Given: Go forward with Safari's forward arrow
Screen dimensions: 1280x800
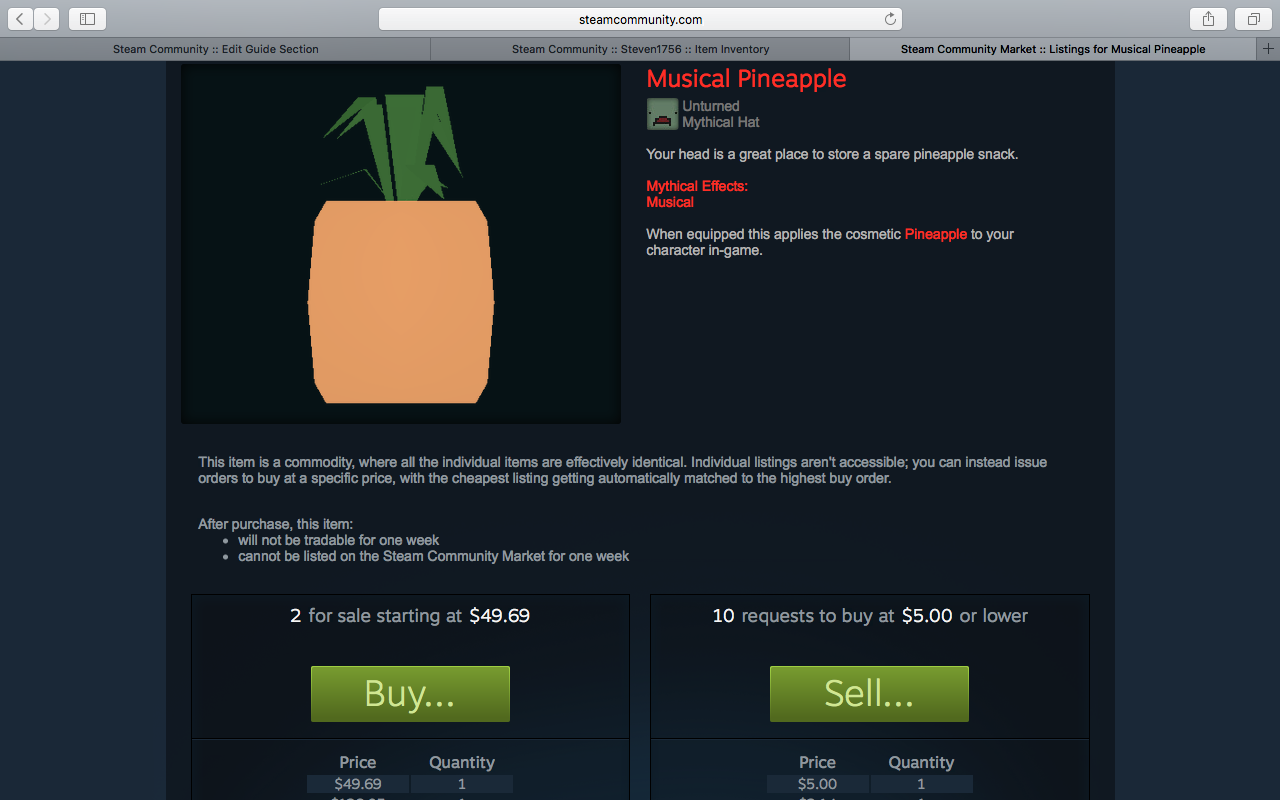Looking at the screenshot, I should (47, 18).
